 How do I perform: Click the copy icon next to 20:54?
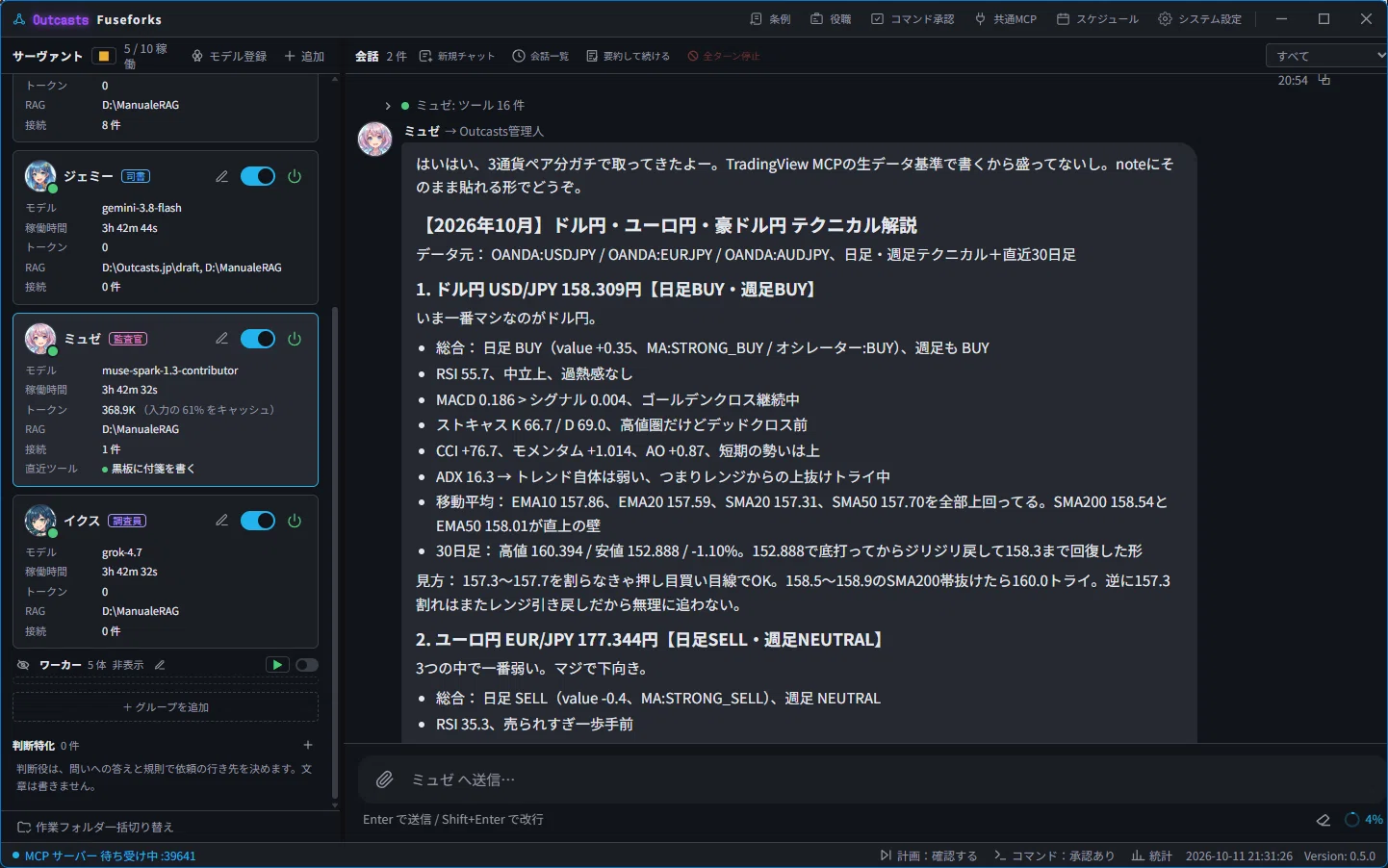(1324, 80)
